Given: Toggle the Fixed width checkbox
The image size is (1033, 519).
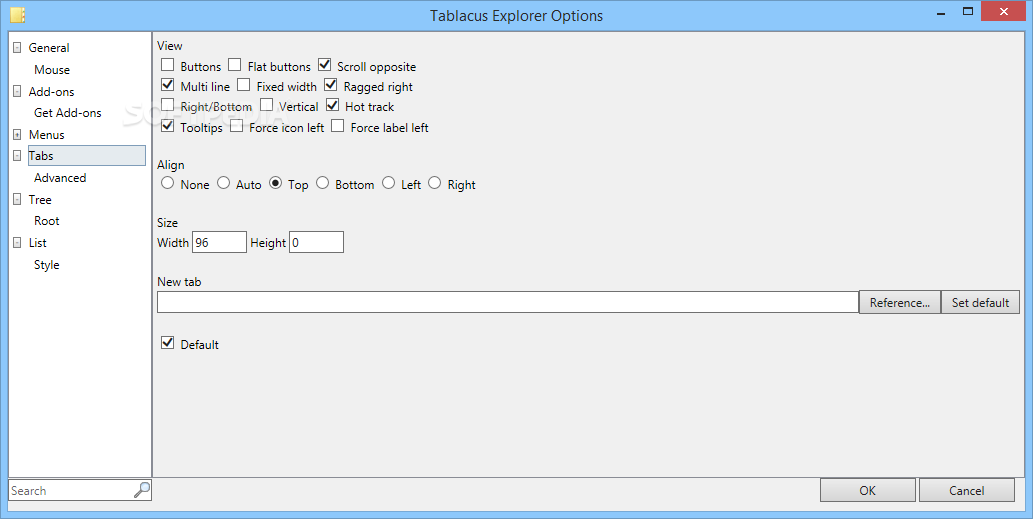Looking at the screenshot, I should (244, 84).
